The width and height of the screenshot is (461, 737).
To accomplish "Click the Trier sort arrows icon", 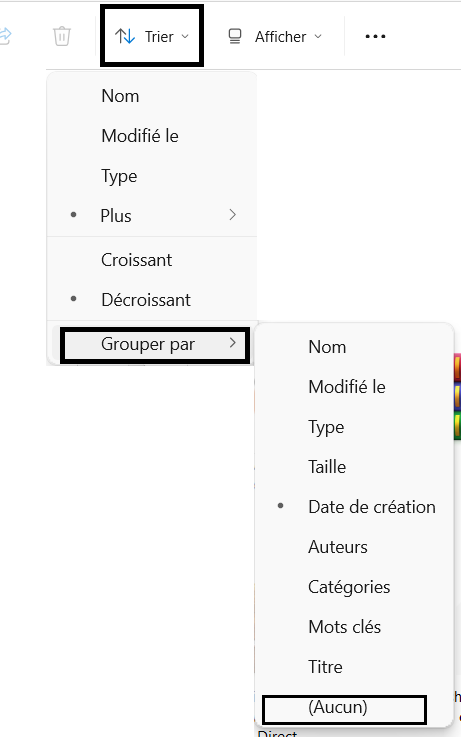I will click(125, 36).
